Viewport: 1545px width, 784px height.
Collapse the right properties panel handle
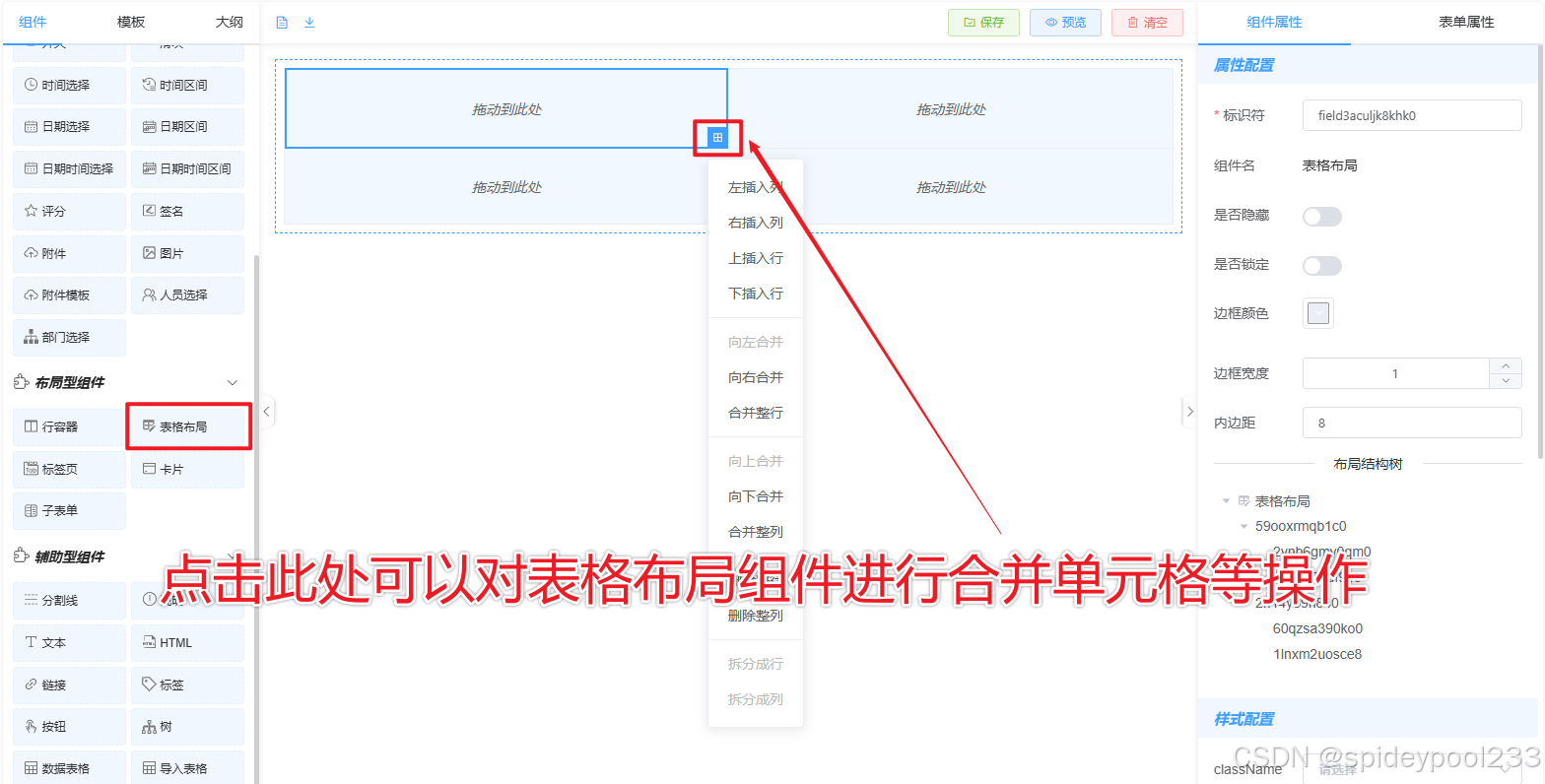tap(1189, 411)
